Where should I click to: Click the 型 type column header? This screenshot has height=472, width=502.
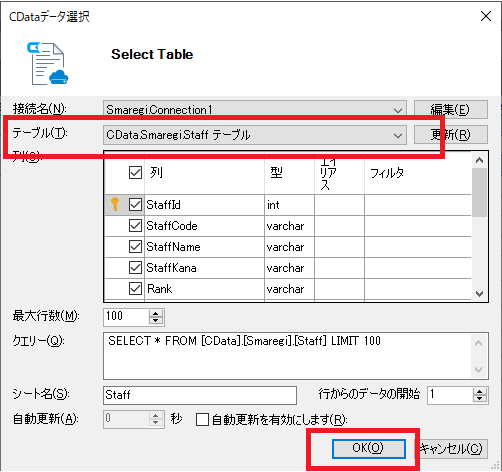(289, 173)
